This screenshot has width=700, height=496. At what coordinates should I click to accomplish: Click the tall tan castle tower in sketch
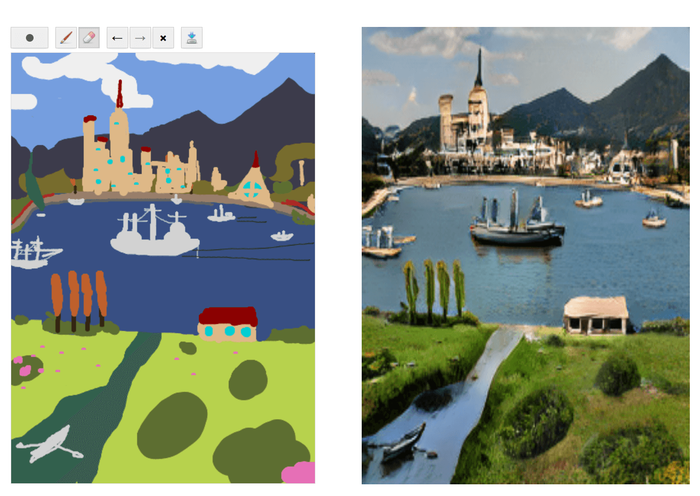(x=119, y=135)
